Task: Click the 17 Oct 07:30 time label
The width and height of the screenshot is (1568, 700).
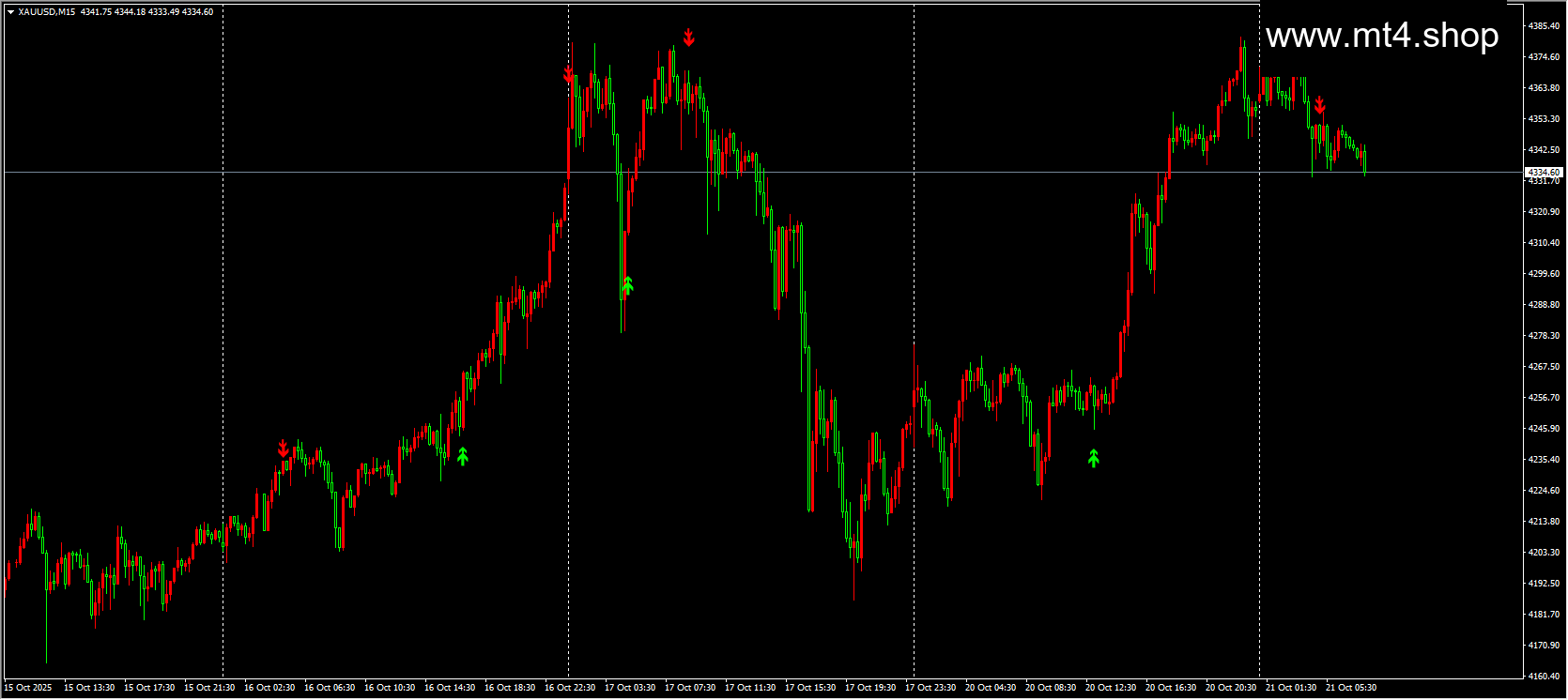Action: coord(690,688)
